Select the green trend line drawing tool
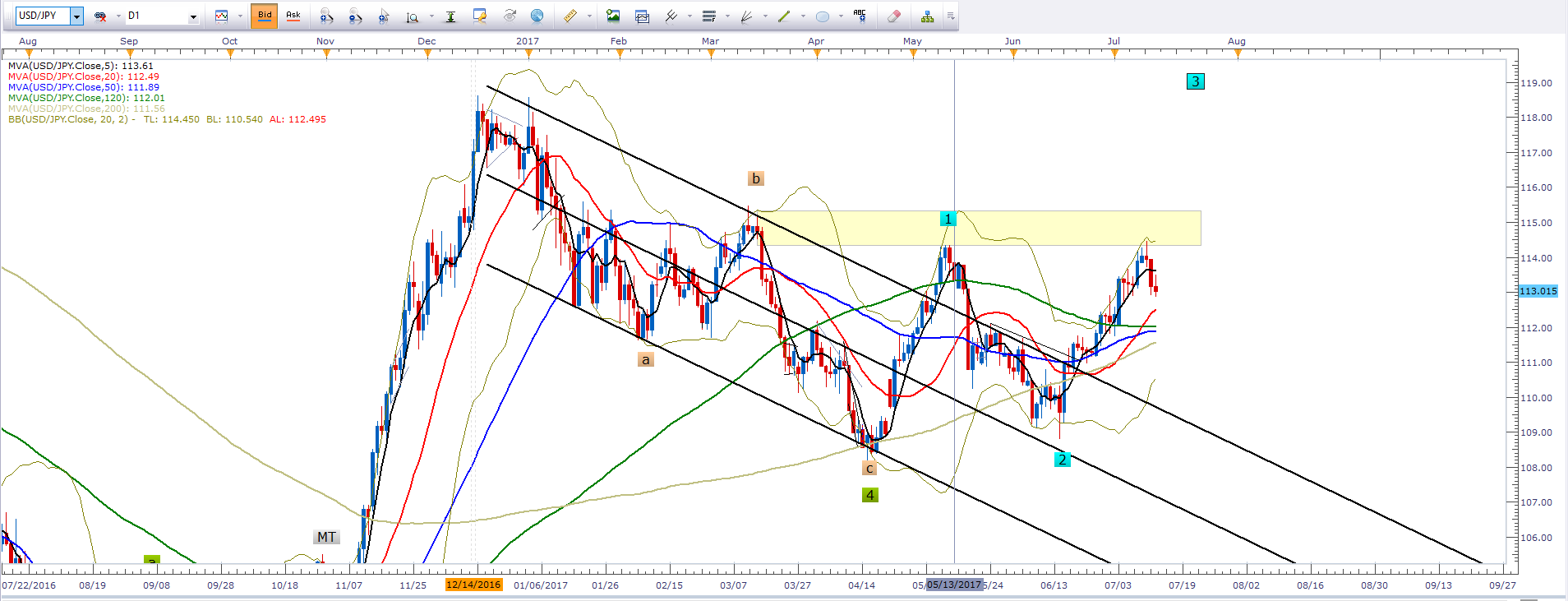 [783, 16]
